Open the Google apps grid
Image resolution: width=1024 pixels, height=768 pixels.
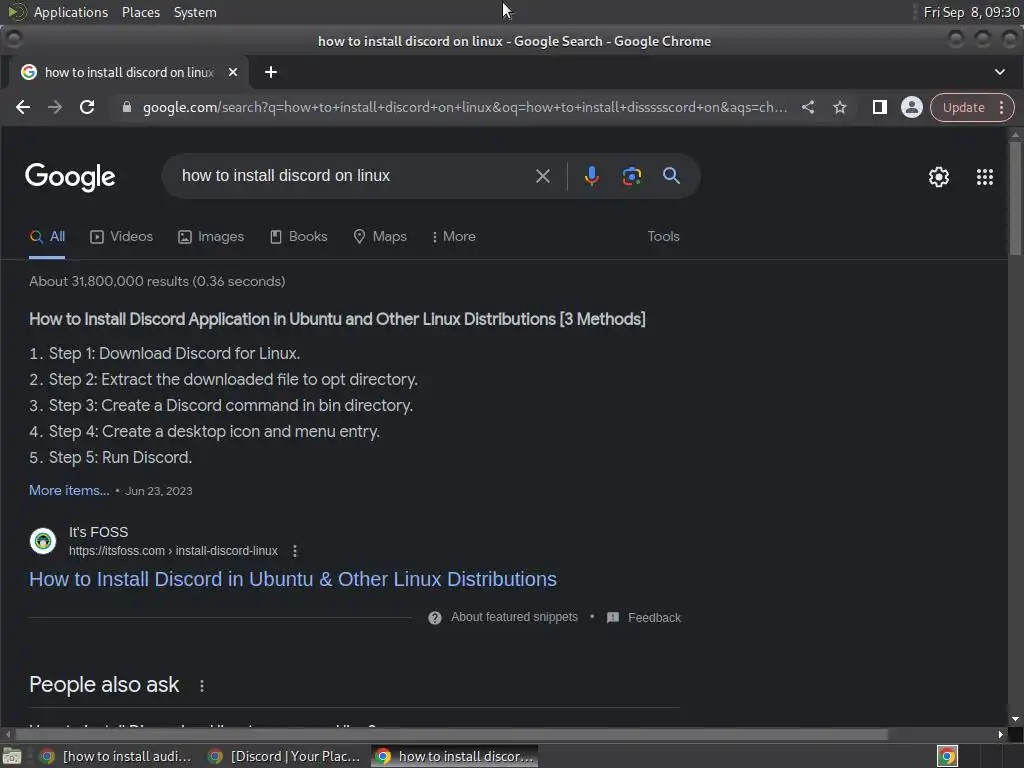(x=985, y=177)
